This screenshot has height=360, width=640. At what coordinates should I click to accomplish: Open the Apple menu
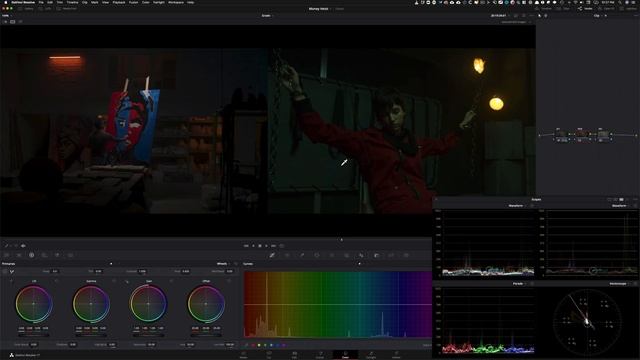coord(6,2)
